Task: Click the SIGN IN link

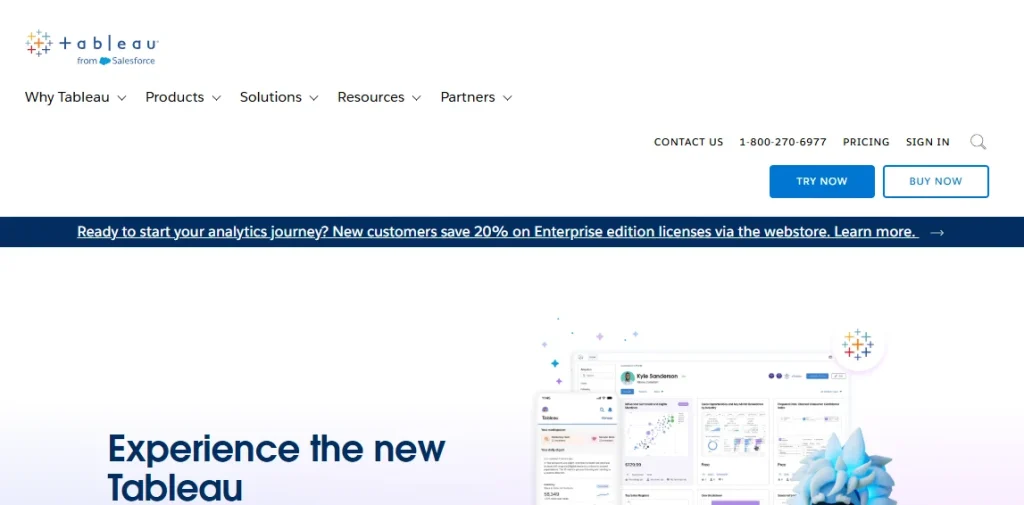Action: point(927,142)
